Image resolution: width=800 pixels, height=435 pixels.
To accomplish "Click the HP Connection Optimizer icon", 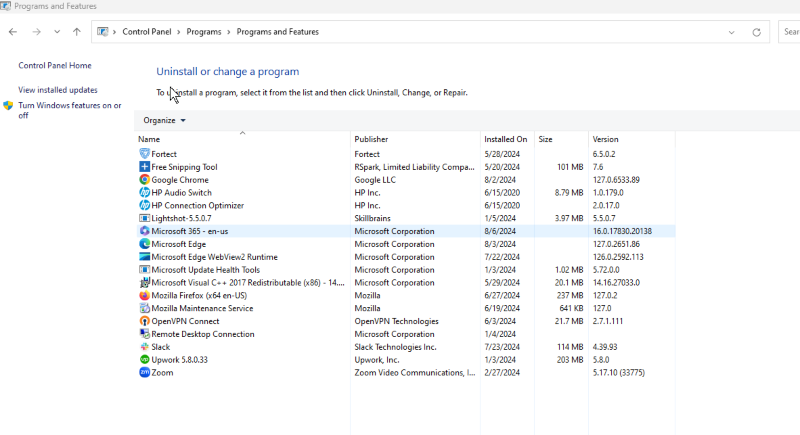I will click(x=144, y=205).
